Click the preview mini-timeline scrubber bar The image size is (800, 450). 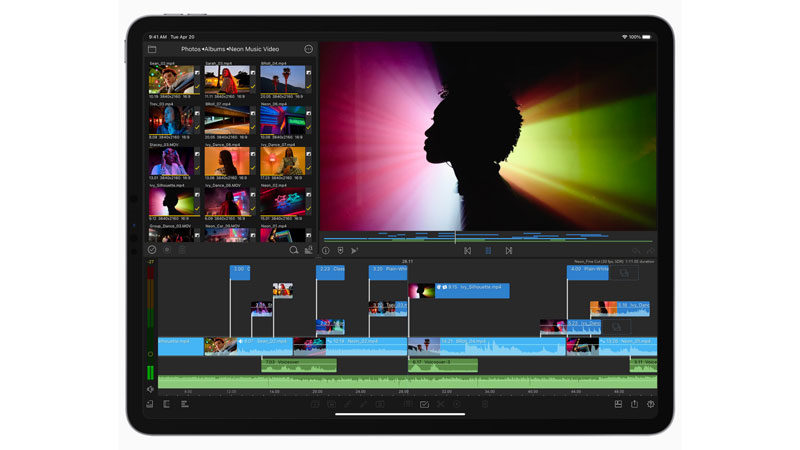(488, 237)
